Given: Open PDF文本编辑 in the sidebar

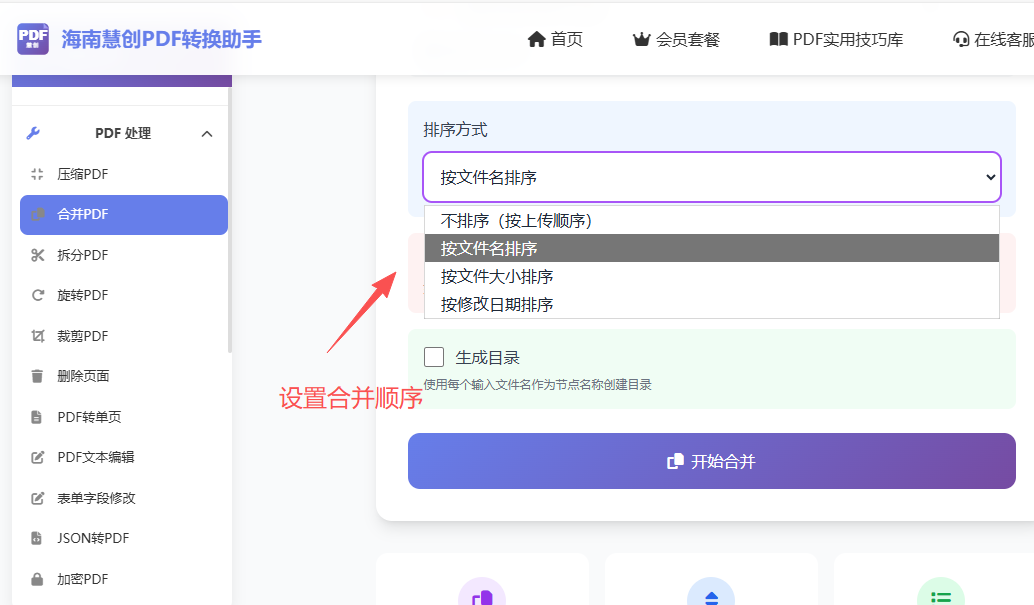Looking at the screenshot, I should (x=123, y=457).
